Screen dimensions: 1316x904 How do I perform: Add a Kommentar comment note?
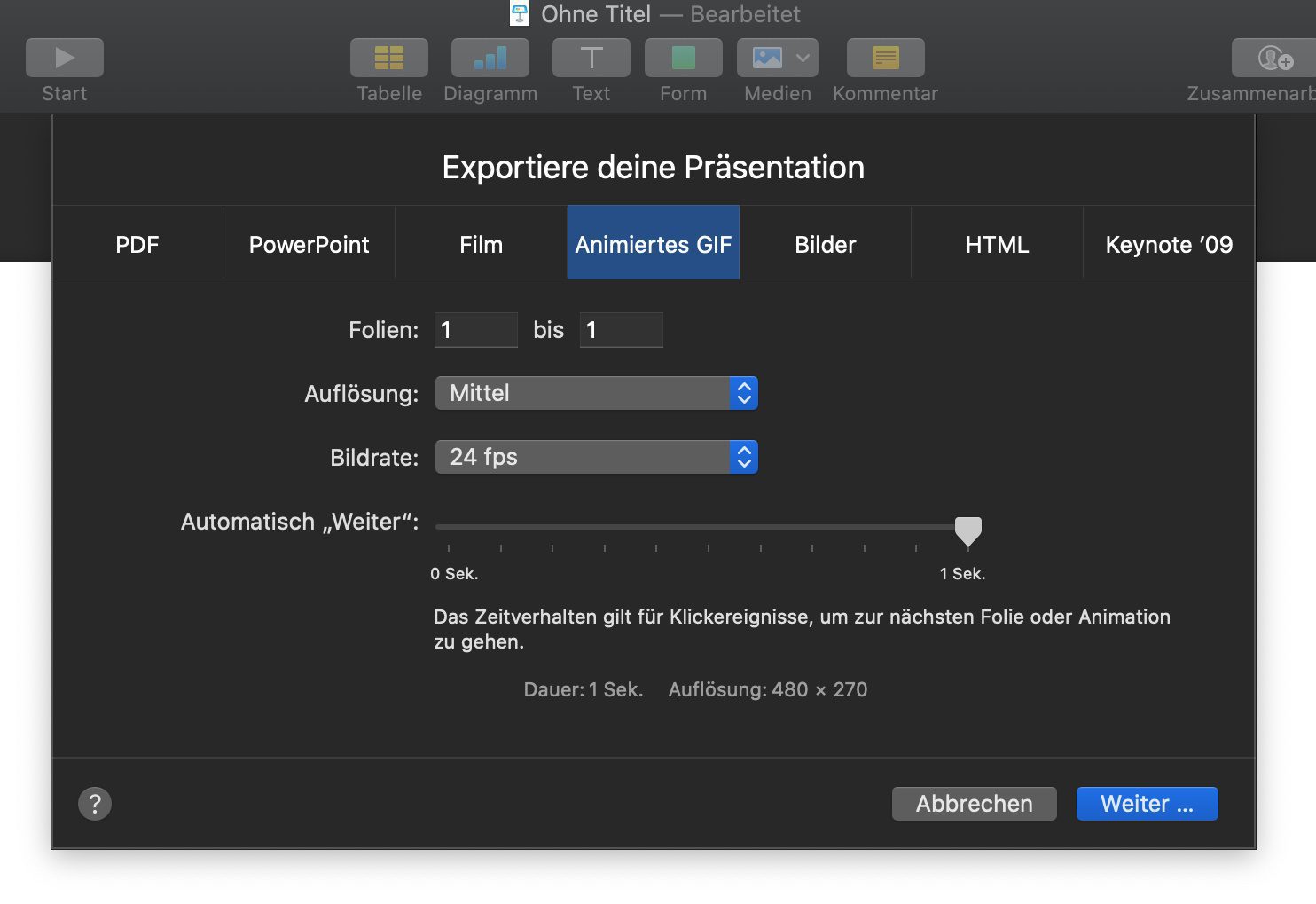point(885,58)
